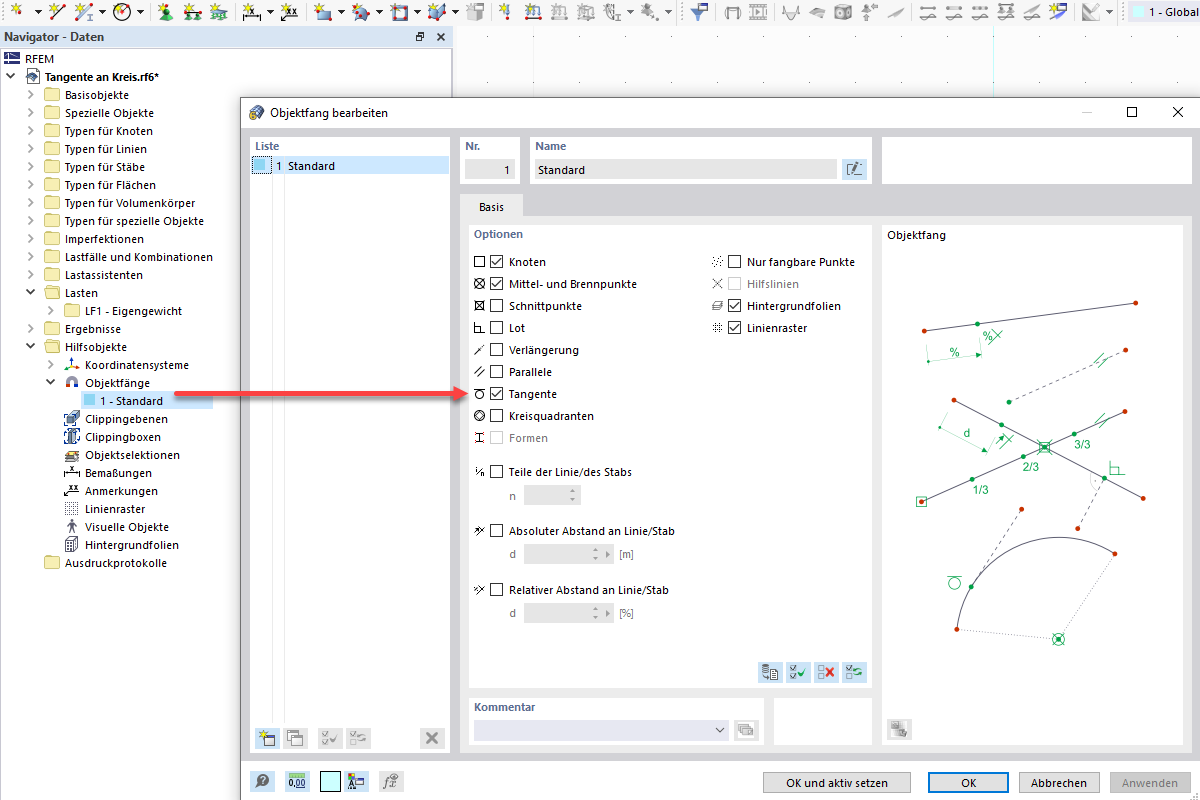Click the cyan color swatch at dialog bottom

click(330, 781)
